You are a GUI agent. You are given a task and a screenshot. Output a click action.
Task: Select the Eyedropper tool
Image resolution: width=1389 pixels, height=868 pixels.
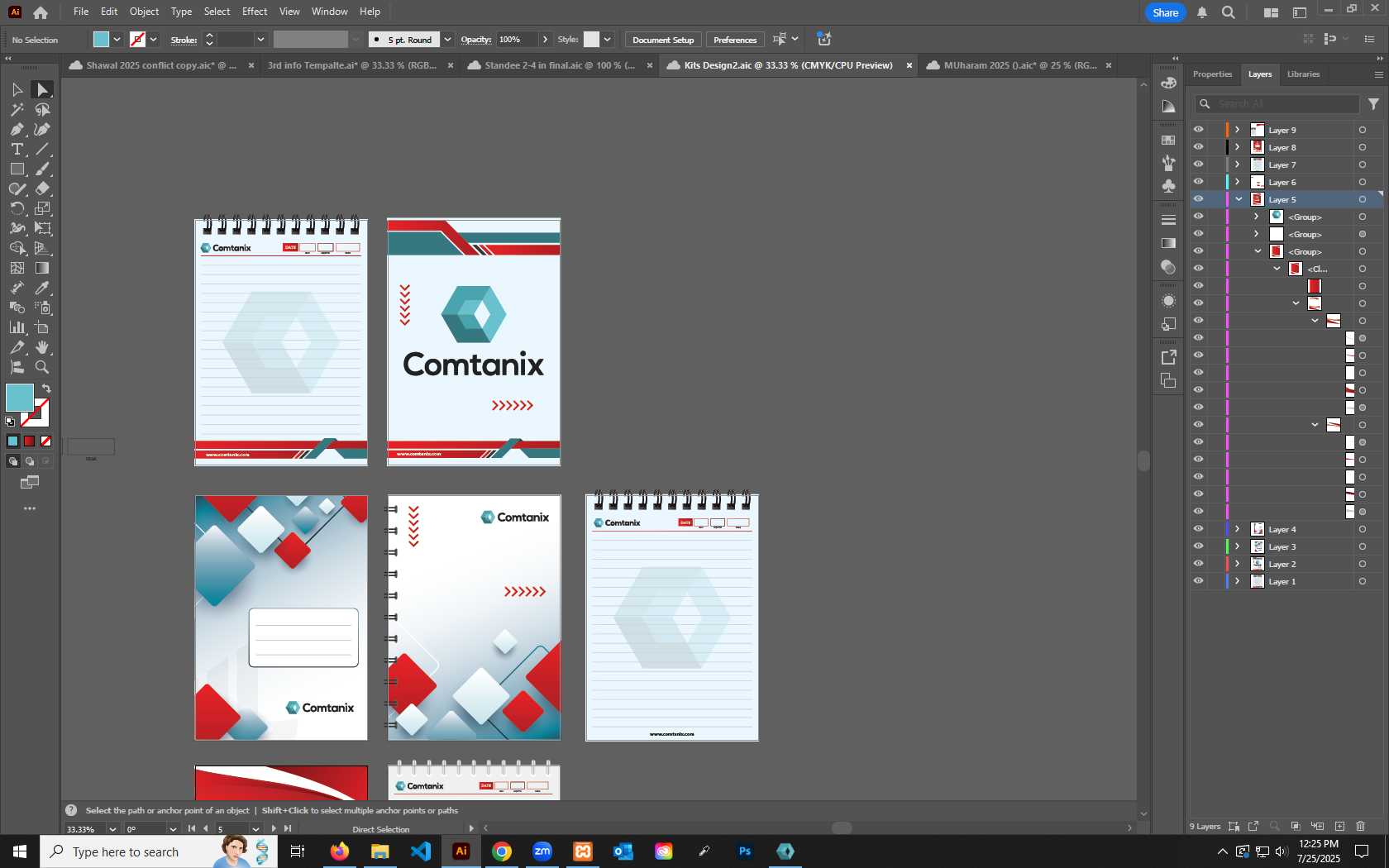(x=42, y=288)
